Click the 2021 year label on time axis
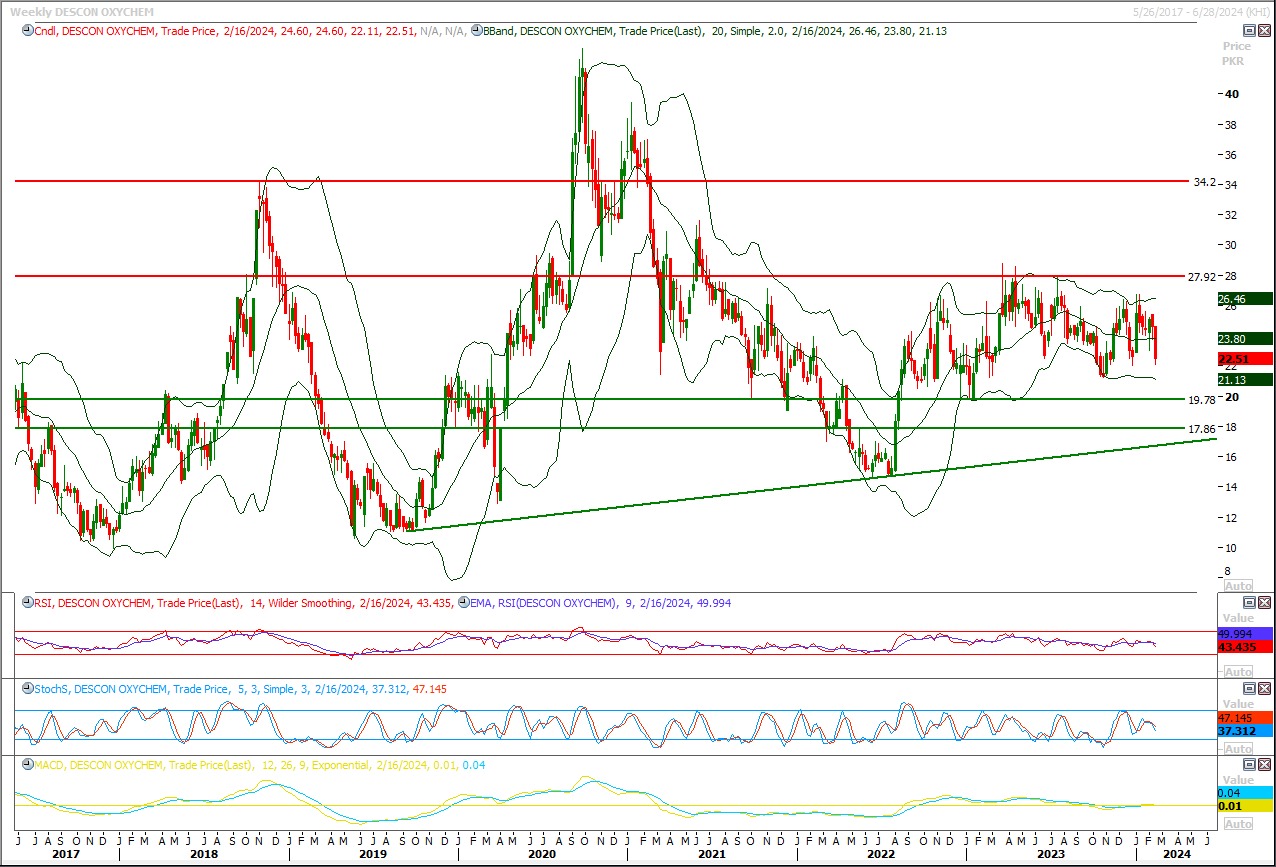Image resolution: width=1276 pixels, height=867 pixels. click(711, 854)
